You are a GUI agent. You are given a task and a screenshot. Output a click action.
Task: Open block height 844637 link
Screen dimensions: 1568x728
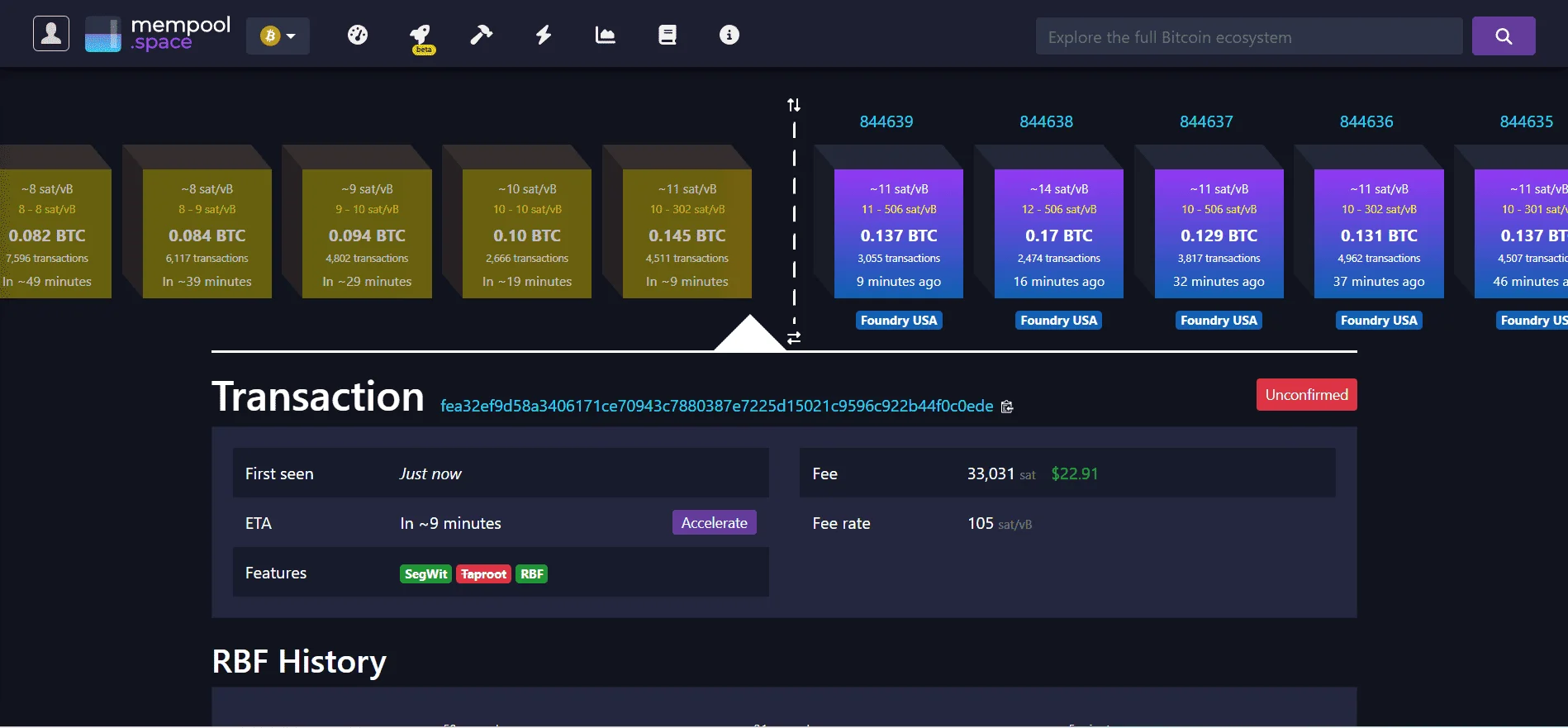[1206, 121]
